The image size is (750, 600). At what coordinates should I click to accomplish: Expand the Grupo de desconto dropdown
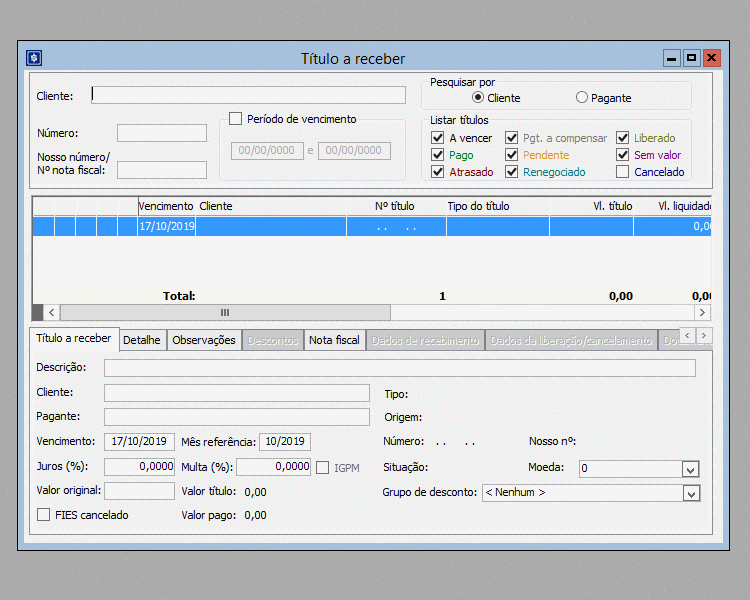pos(689,493)
